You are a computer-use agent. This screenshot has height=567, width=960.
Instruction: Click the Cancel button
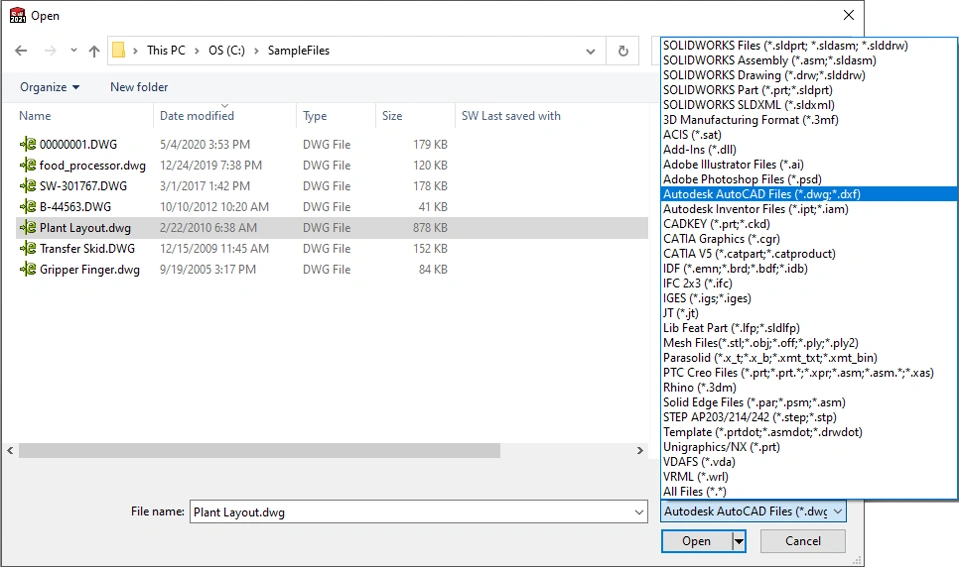[803, 541]
